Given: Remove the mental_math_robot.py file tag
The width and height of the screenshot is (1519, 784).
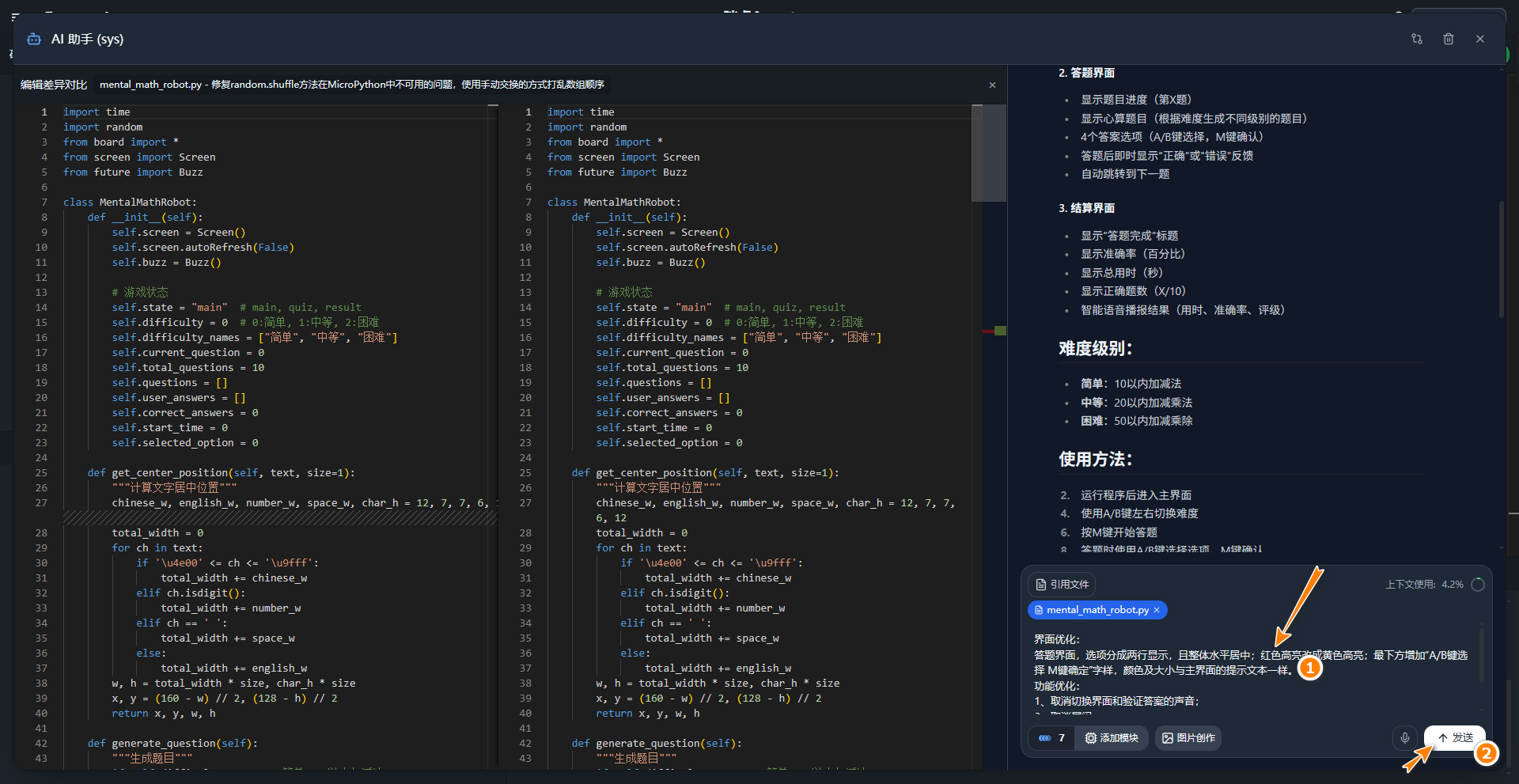Looking at the screenshot, I should coord(1157,610).
